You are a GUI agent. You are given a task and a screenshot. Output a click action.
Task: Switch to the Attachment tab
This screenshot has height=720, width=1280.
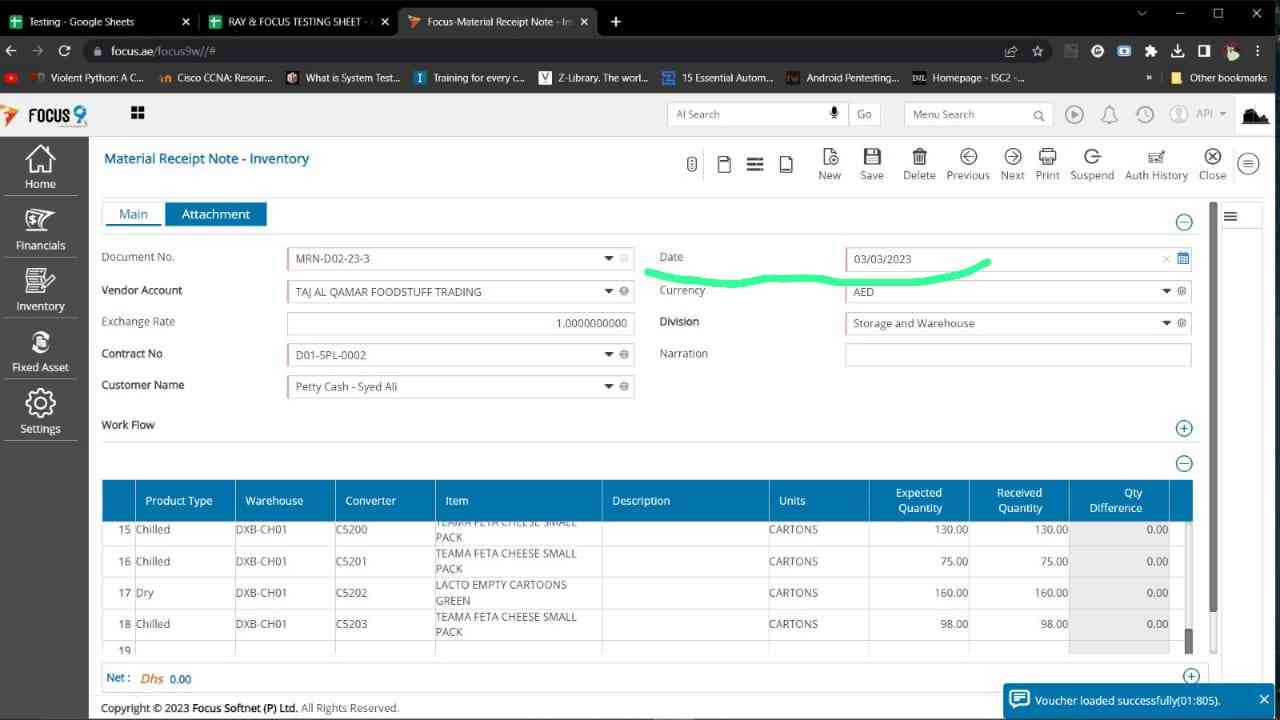tap(215, 214)
